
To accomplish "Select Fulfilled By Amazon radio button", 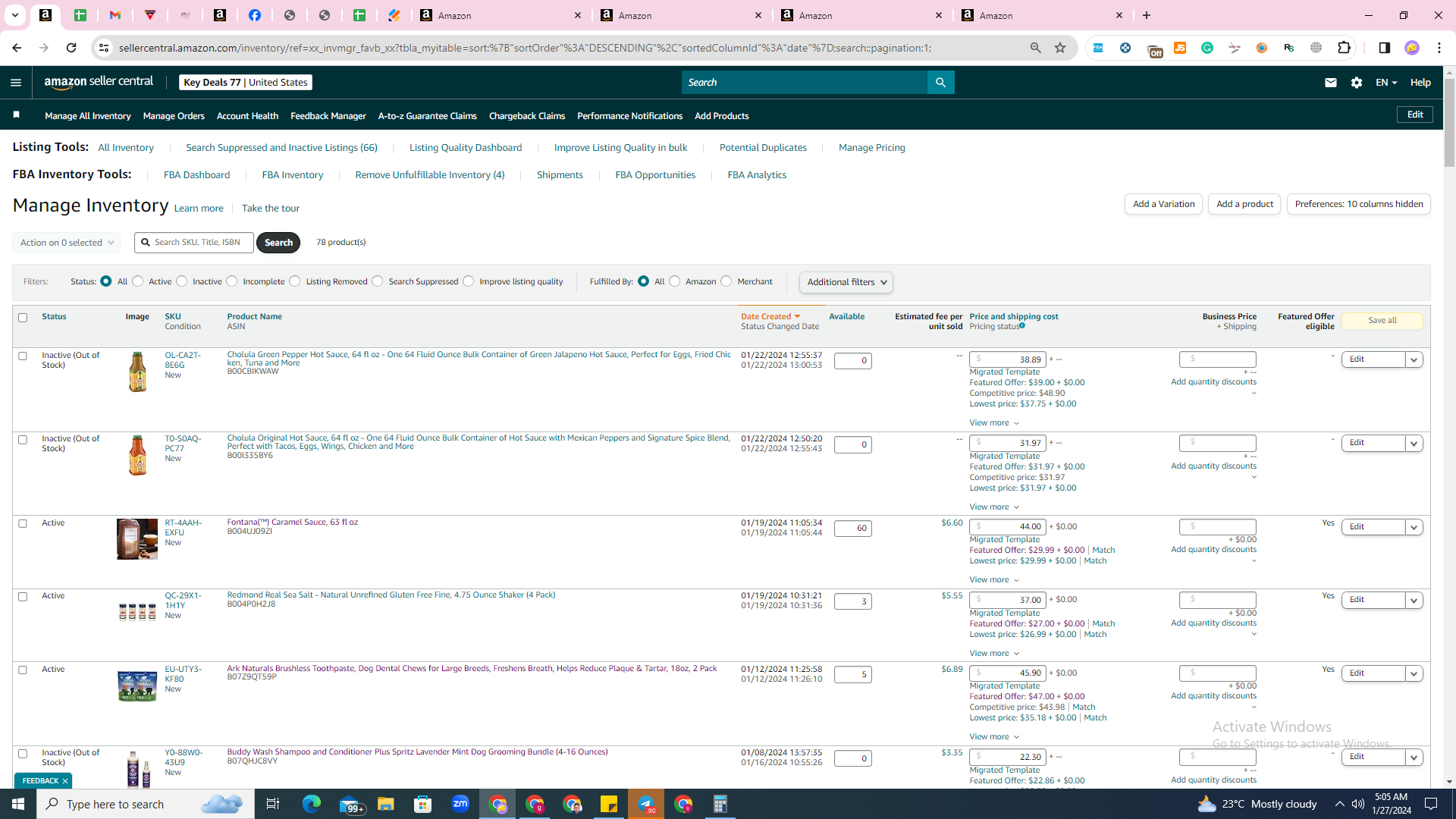I will pyautogui.click(x=675, y=281).
